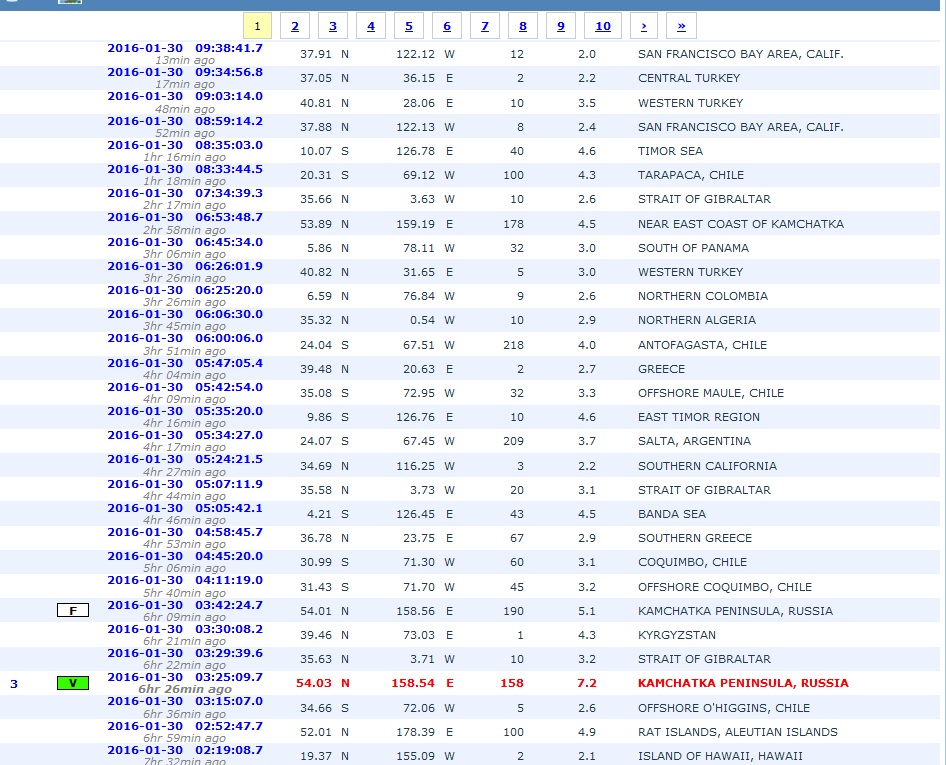This screenshot has height=765, width=946.
Task: Open the 05:35:20.0 East Timor event
Action: (185, 411)
